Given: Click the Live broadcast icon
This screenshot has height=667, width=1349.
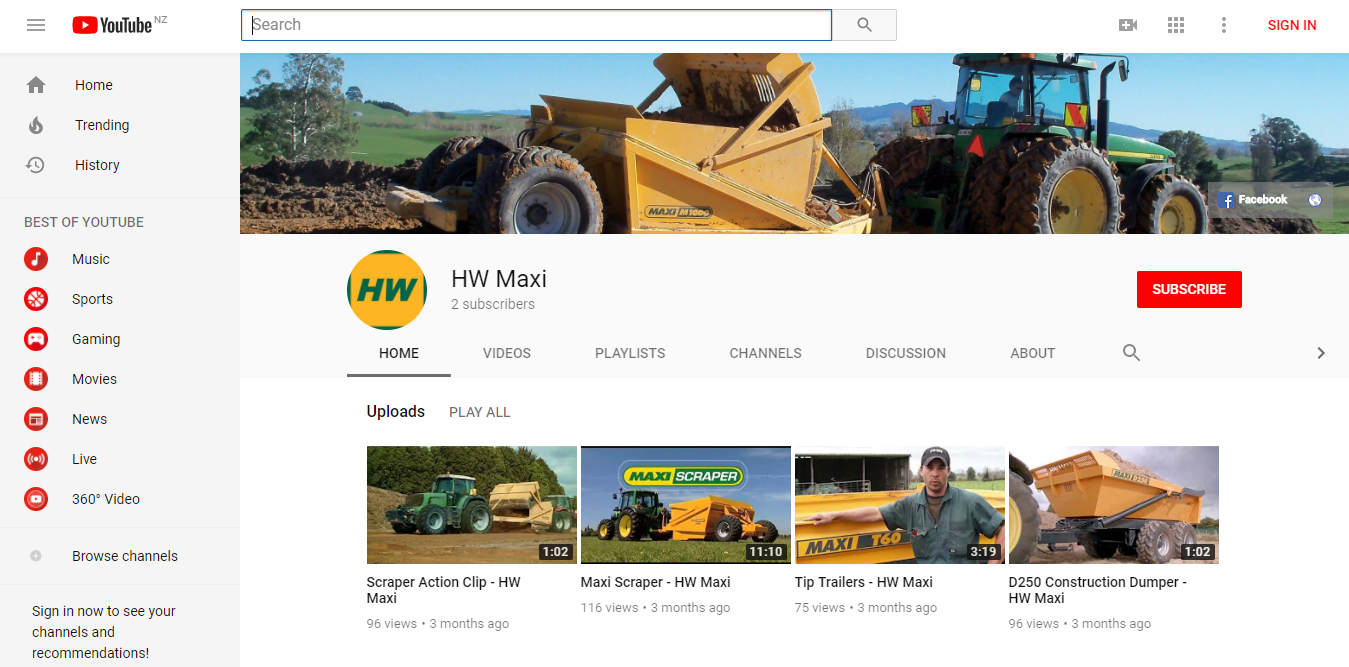Looking at the screenshot, I should pyautogui.click(x=36, y=459).
